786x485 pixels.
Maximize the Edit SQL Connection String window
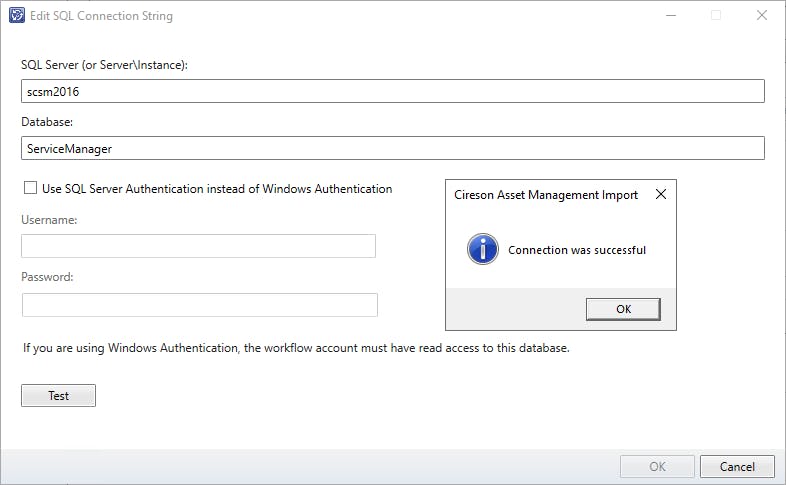click(716, 16)
